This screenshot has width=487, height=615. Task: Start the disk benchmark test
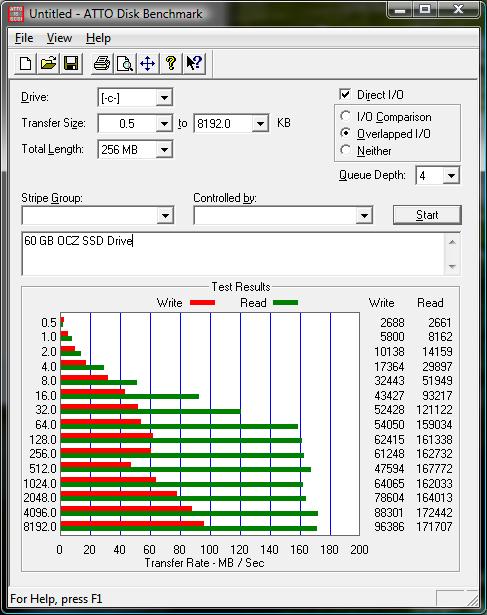click(427, 215)
